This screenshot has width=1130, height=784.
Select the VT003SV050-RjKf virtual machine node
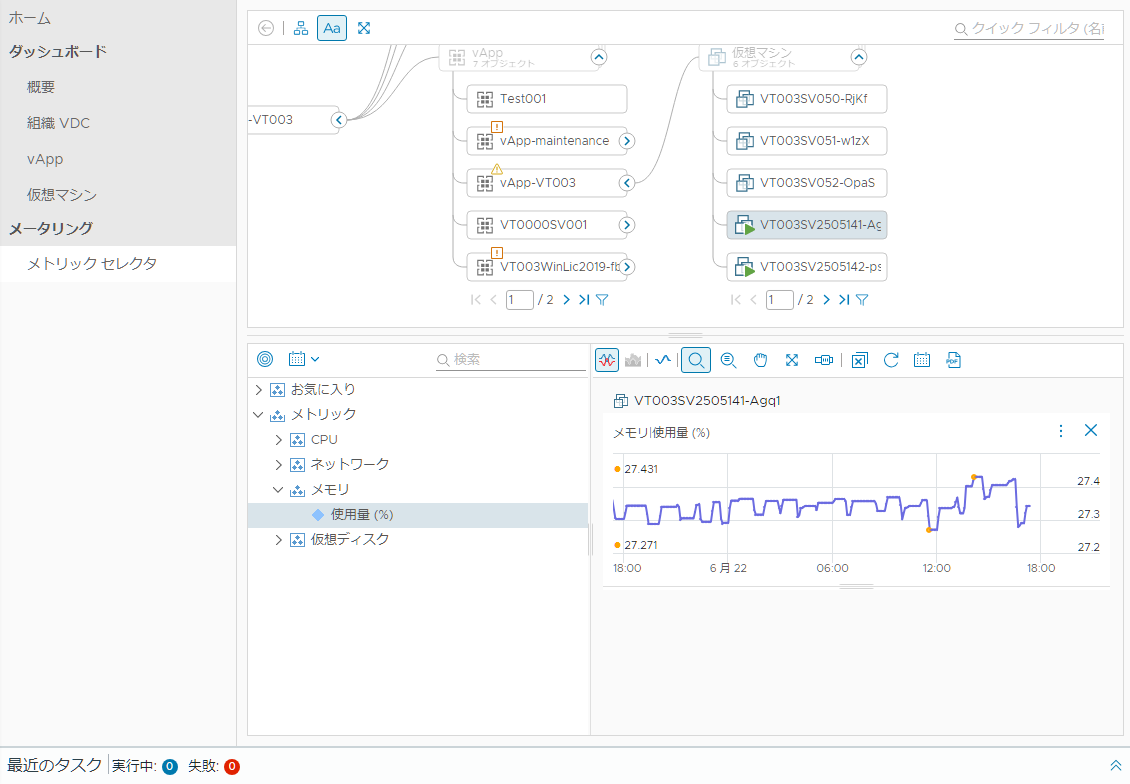(806, 99)
